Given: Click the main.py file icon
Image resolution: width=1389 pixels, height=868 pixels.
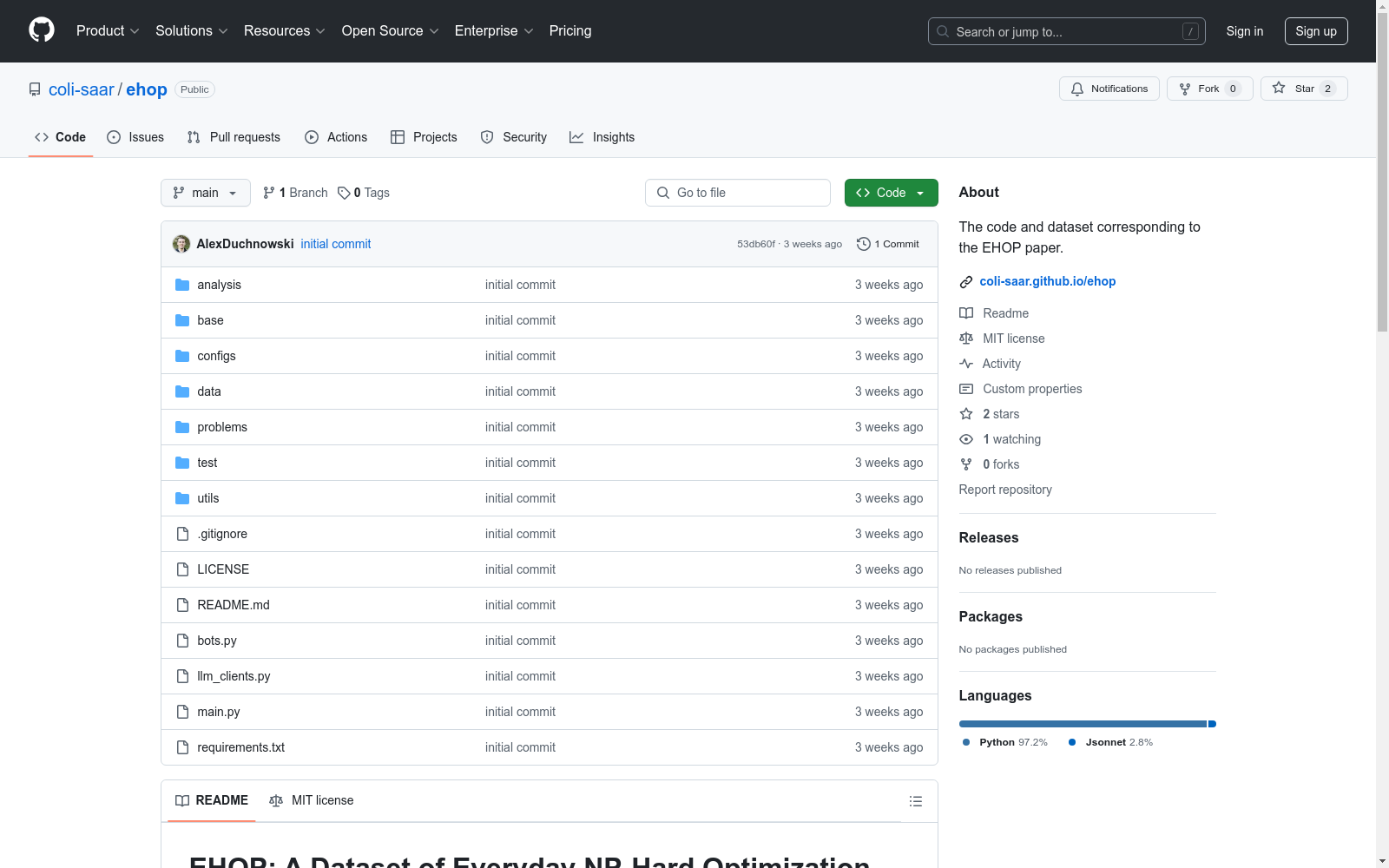Looking at the screenshot, I should [x=182, y=712].
